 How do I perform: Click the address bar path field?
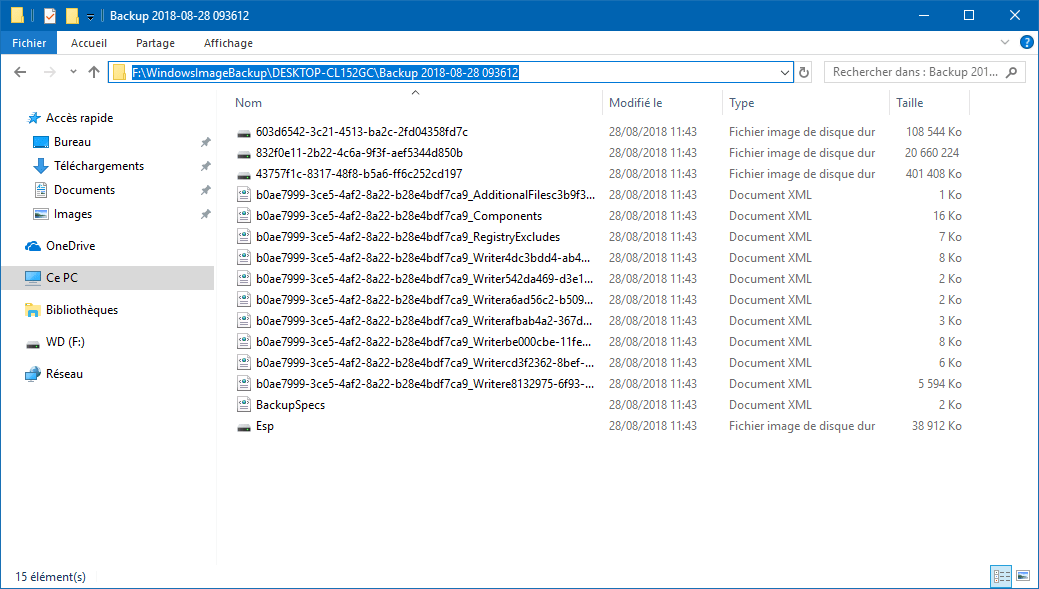coord(451,72)
